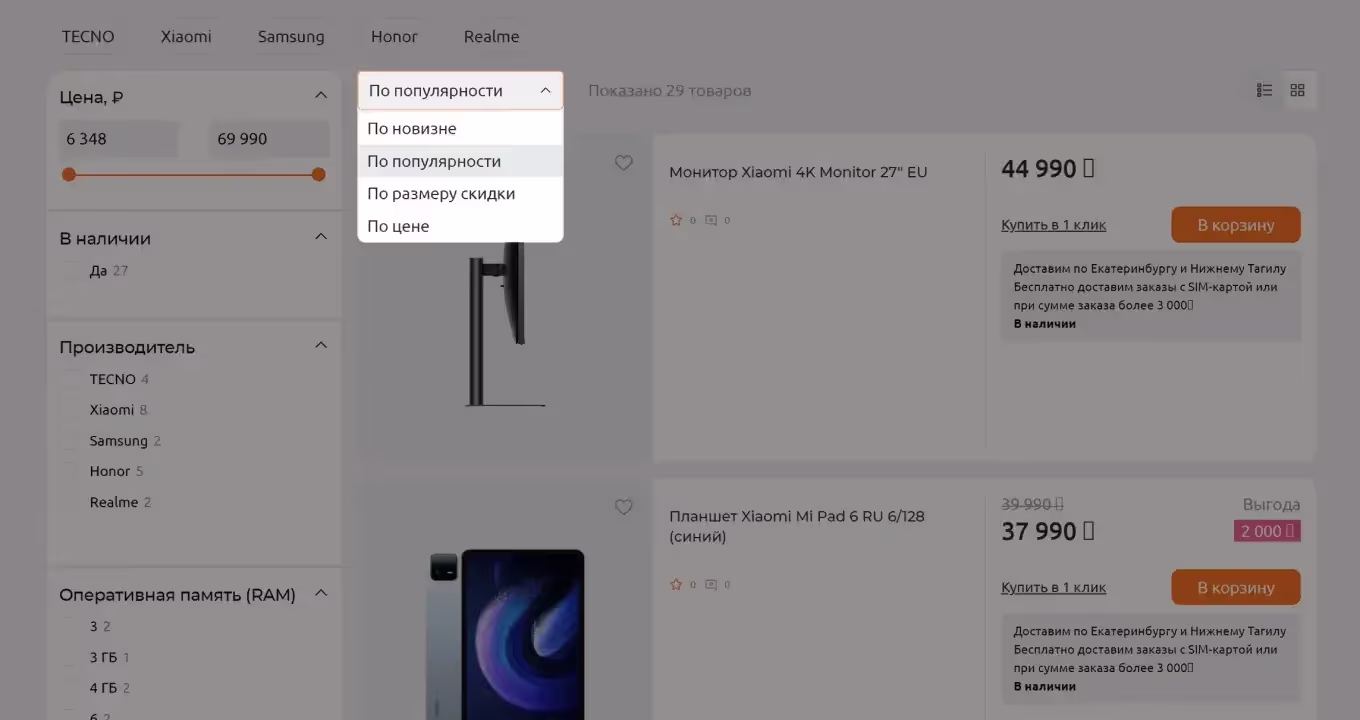The width and height of the screenshot is (1360, 720).
Task: Add Xiaomi 4K Monitor 'В корзину'
Action: coord(1235,225)
